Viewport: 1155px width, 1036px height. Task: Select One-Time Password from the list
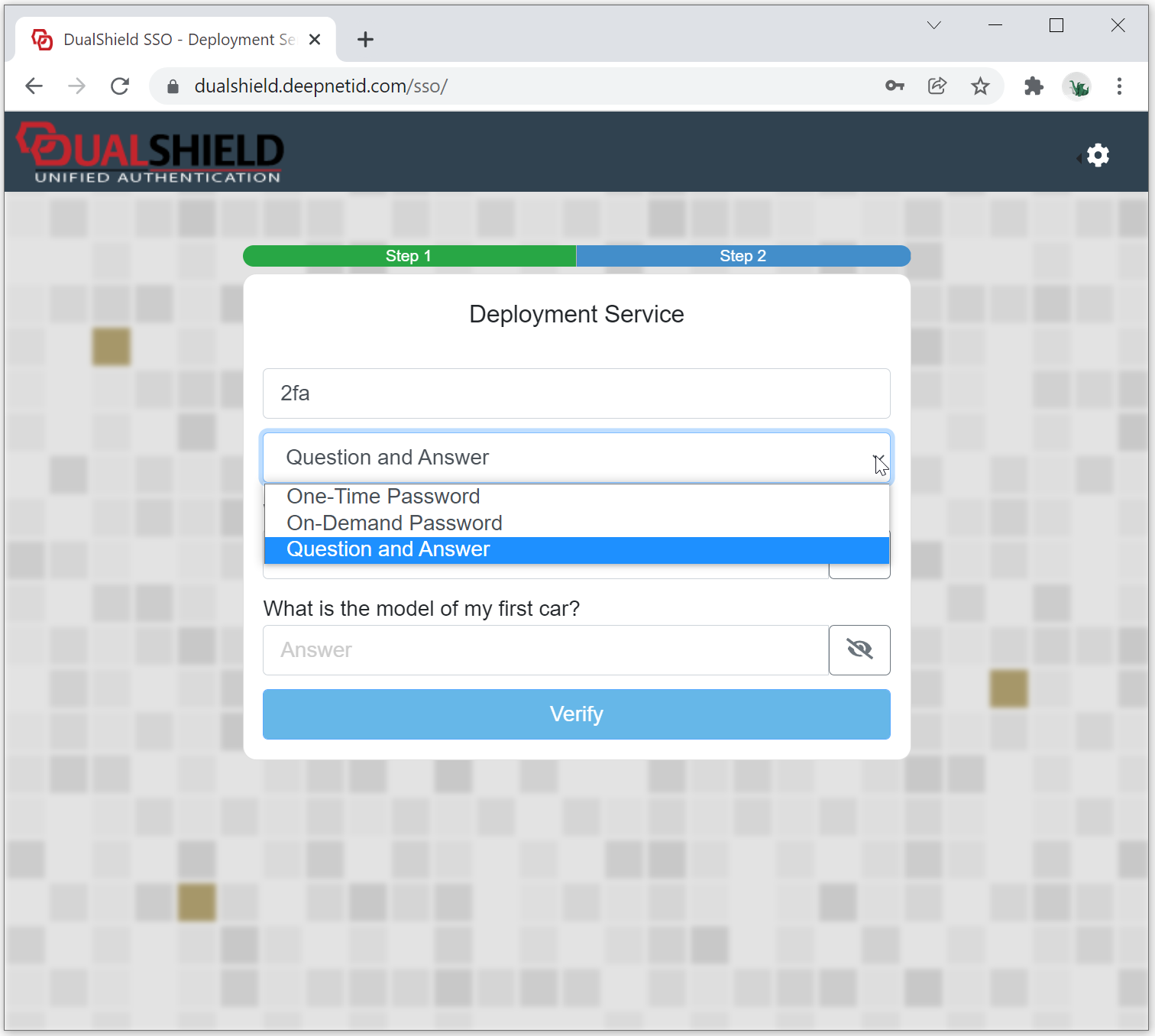coord(383,497)
